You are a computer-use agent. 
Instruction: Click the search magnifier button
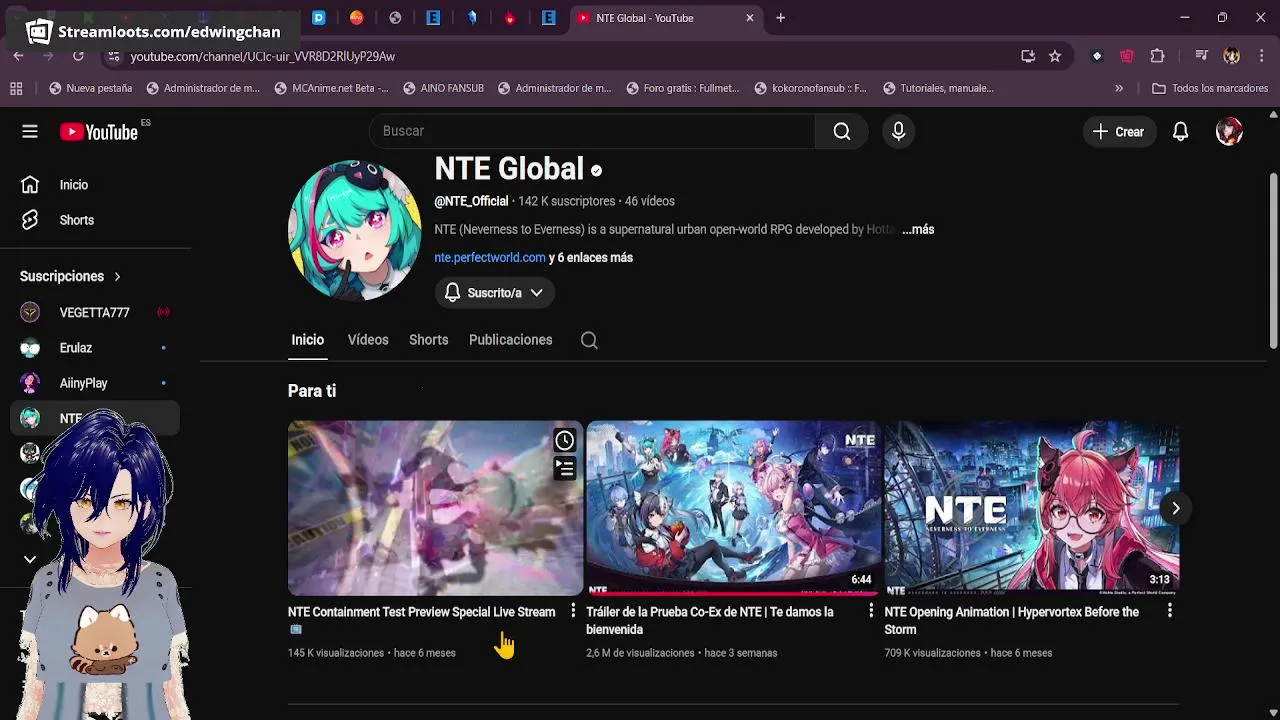(842, 131)
